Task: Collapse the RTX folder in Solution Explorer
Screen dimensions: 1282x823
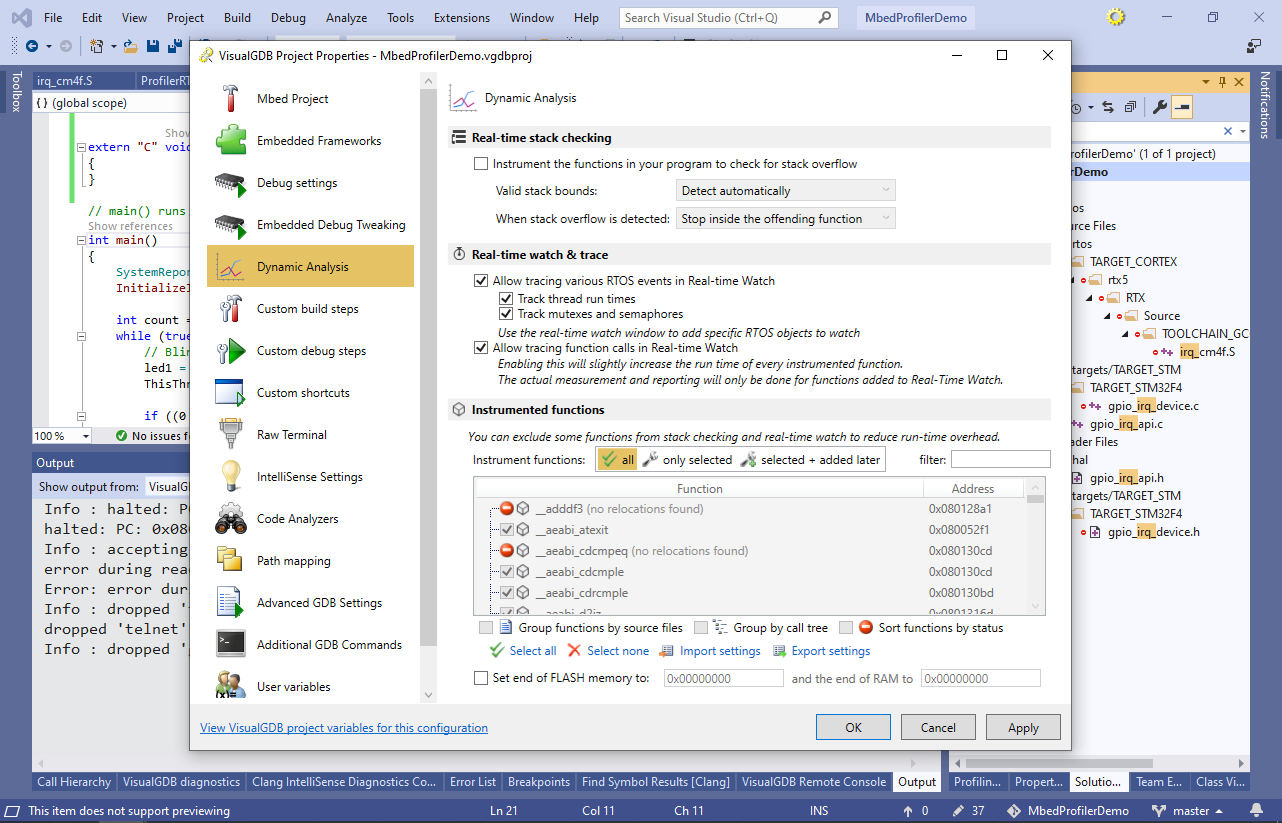Action: point(1091,298)
